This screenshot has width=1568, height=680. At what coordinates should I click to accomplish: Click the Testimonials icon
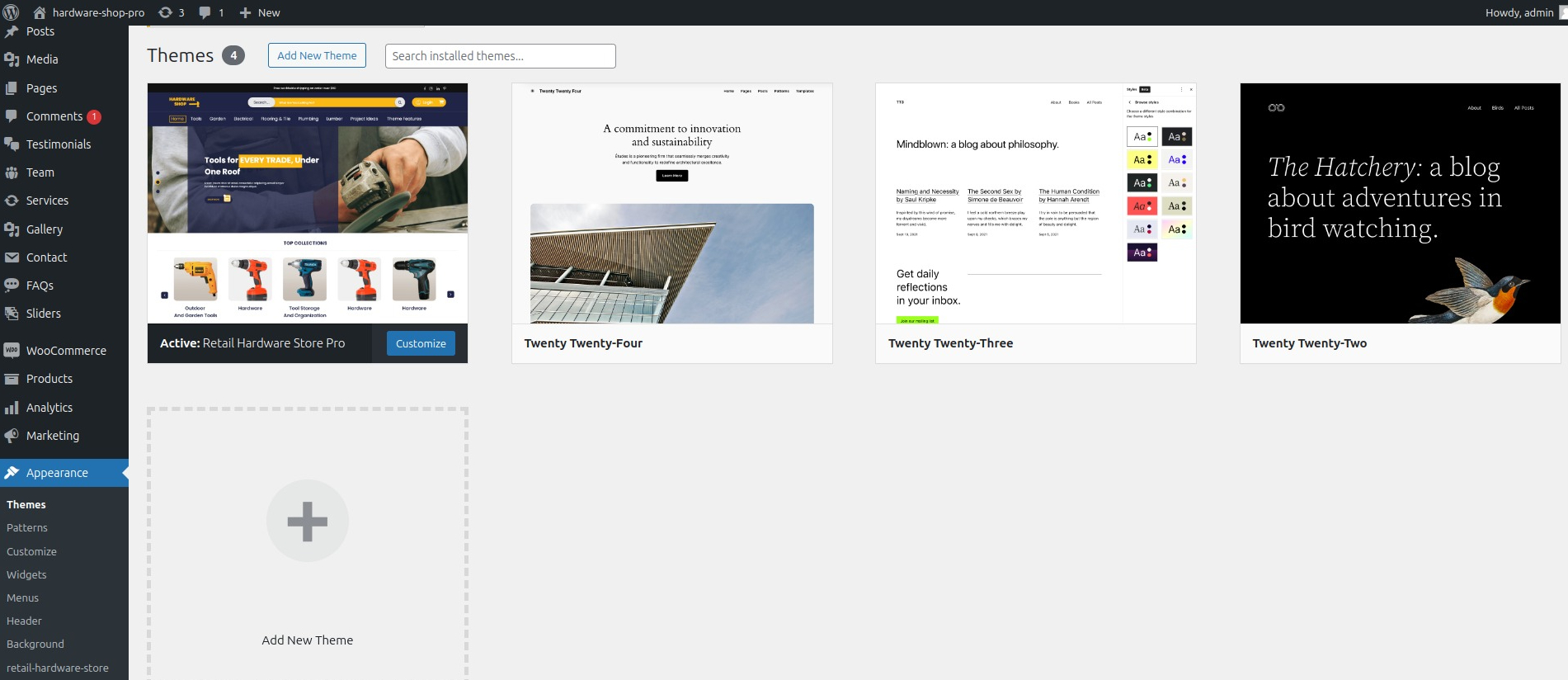(12, 144)
